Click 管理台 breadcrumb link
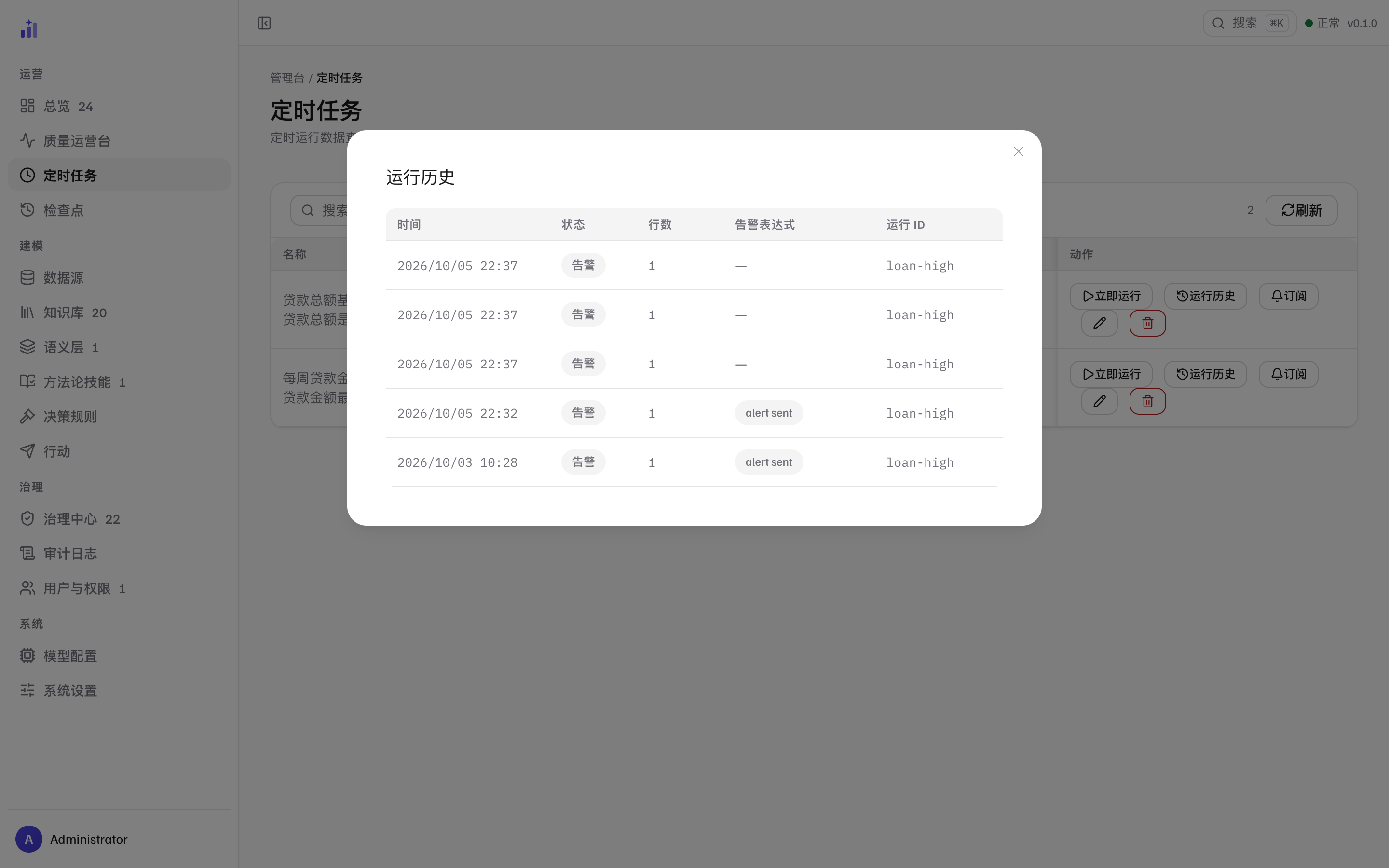The width and height of the screenshot is (1389, 868). [x=287, y=78]
